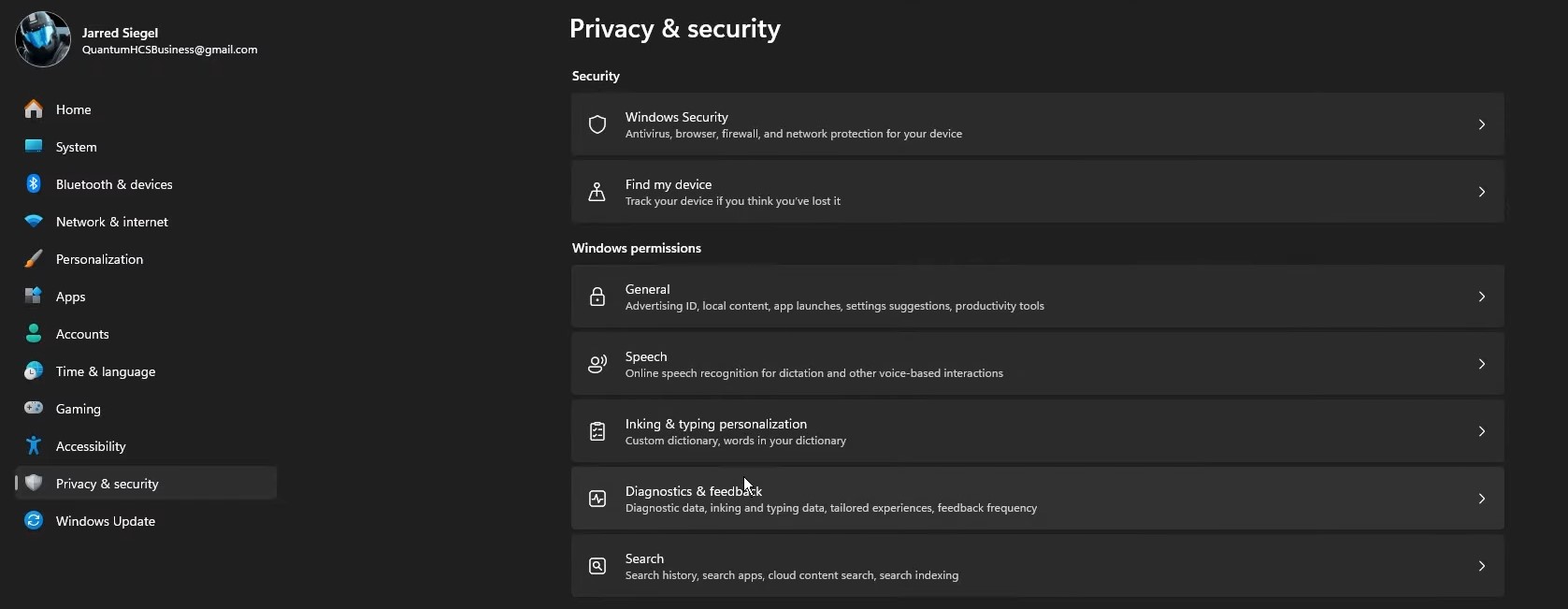This screenshot has height=609, width=1568.
Task: Select Accounts from the sidebar
Action: 83,333
